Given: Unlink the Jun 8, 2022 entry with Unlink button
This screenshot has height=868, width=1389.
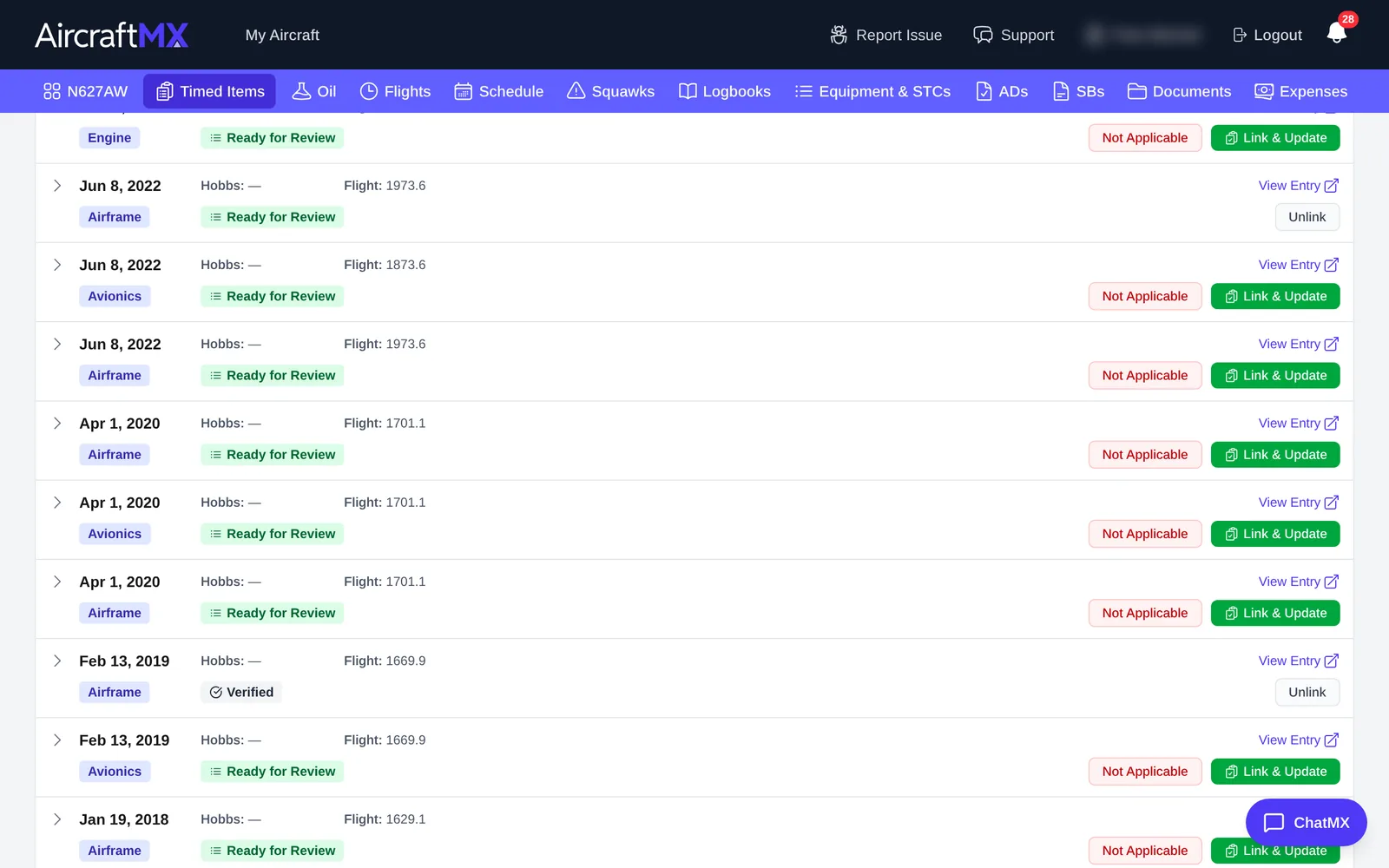Looking at the screenshot, I should pyautogui.click(x=1307, y=217).
